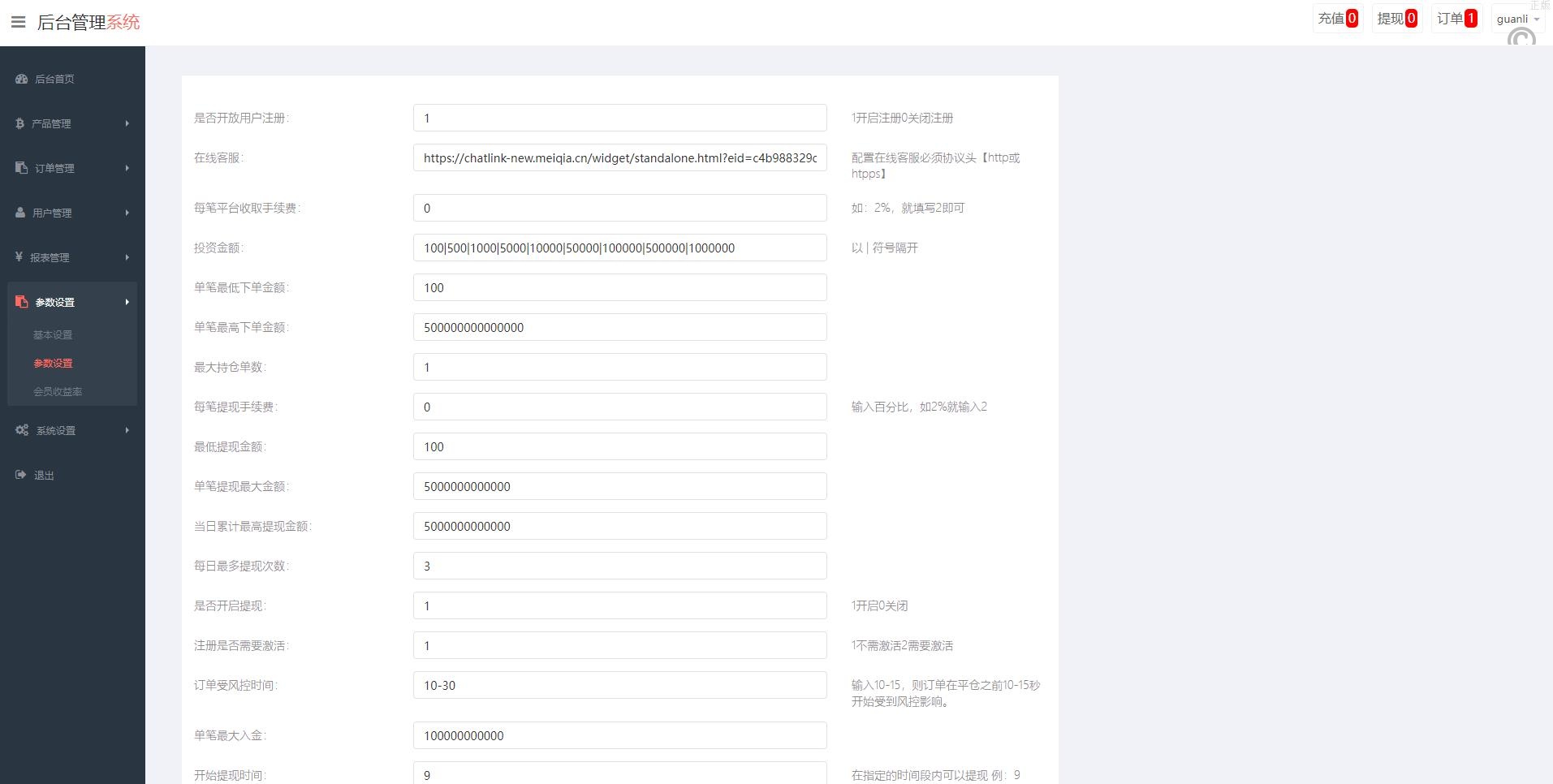Focus the 单笔提现最大金额 input field

(x=619, y=486)
